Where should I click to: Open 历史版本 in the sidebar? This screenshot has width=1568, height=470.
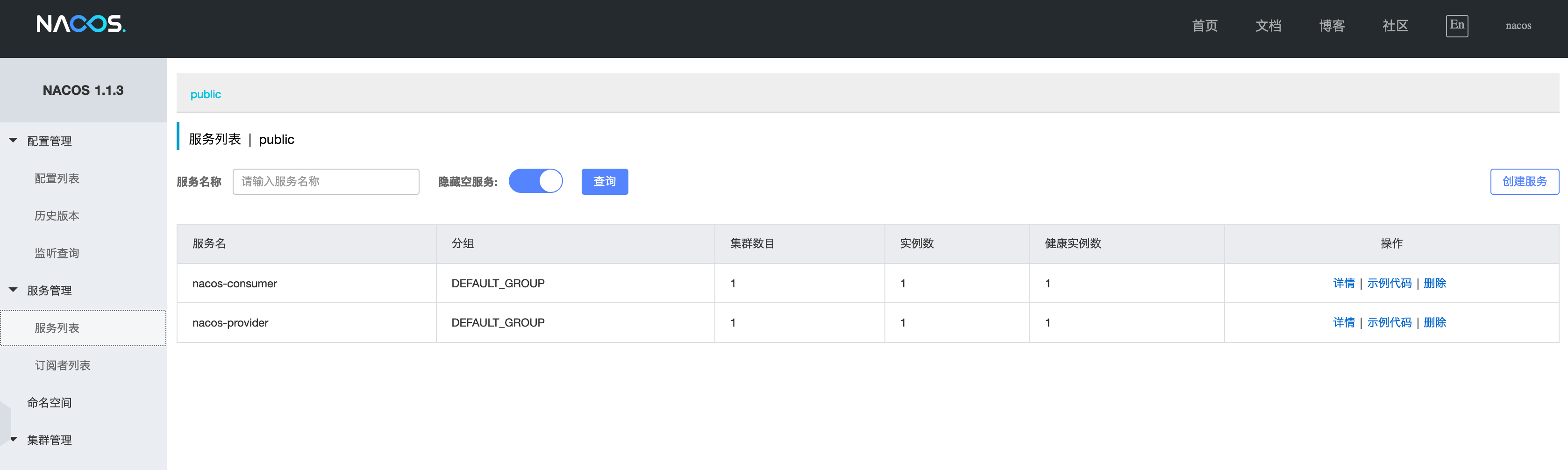click(57, 215)
